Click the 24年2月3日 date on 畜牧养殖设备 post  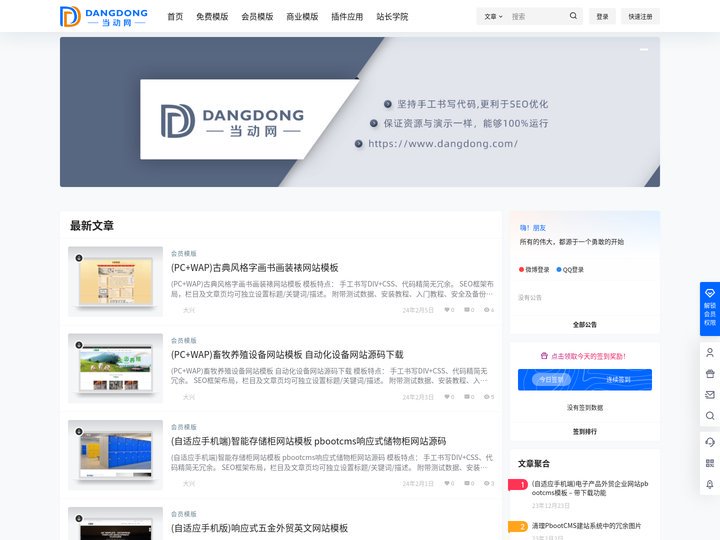coord(418,397)
